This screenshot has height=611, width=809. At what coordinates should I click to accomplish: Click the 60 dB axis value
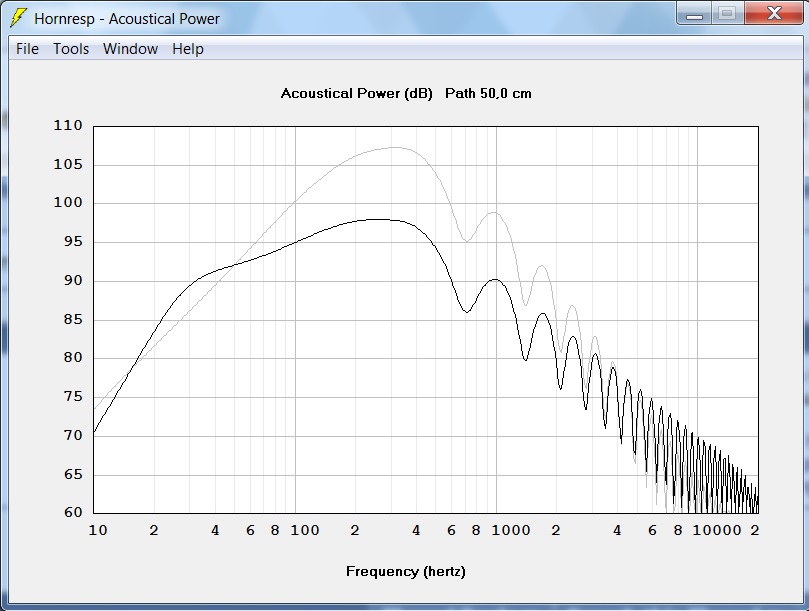click(x=73, y=512)
